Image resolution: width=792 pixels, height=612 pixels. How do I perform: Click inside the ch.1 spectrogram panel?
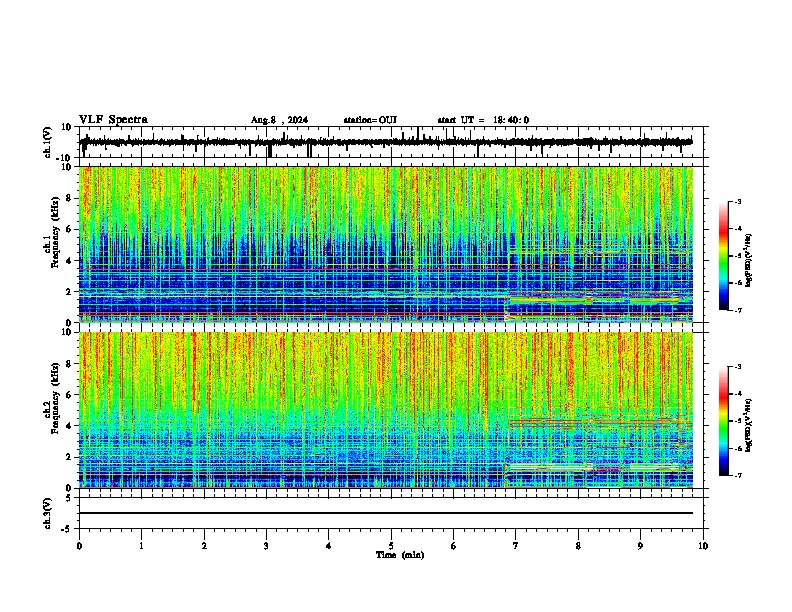(x=386, y=244)
